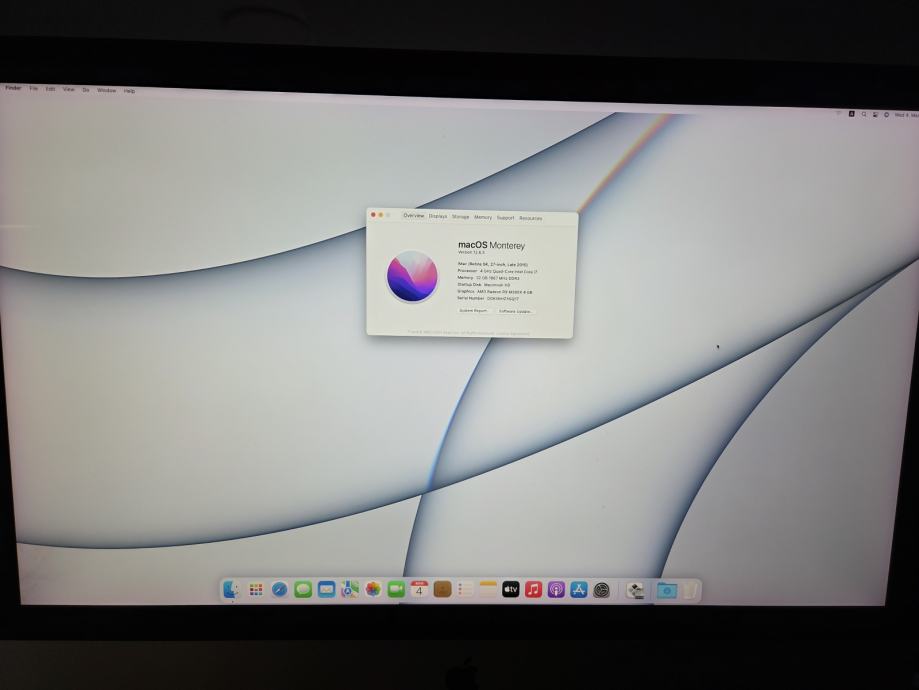
Task: Click the iMac 27-inch Late 2015 model line
Action: tap(492, 264)
